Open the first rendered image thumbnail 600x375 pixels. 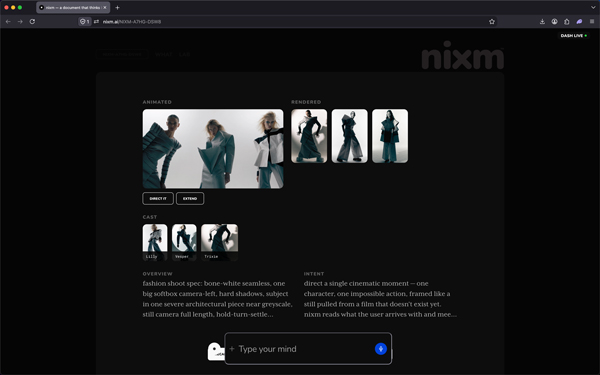[x=309, y=136]
